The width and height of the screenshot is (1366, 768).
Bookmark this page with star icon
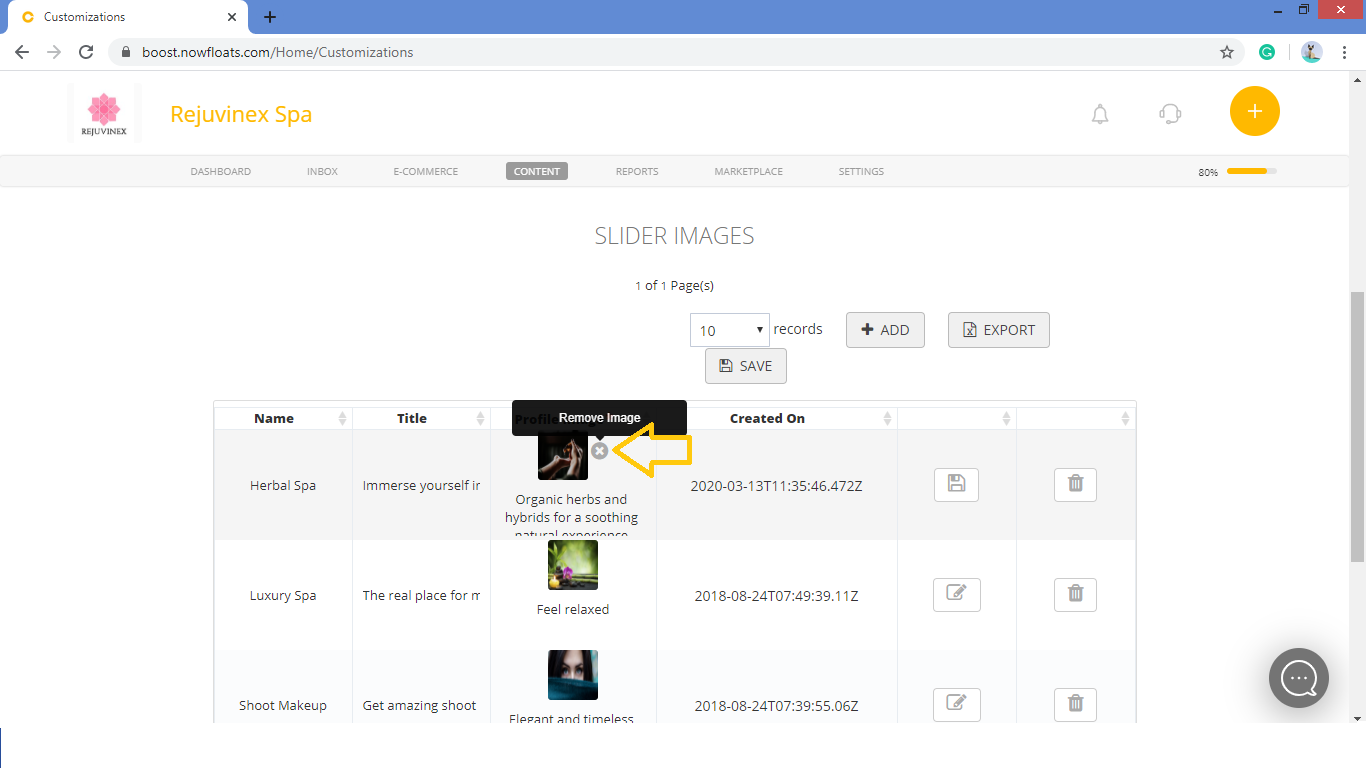click(1227, 52)
